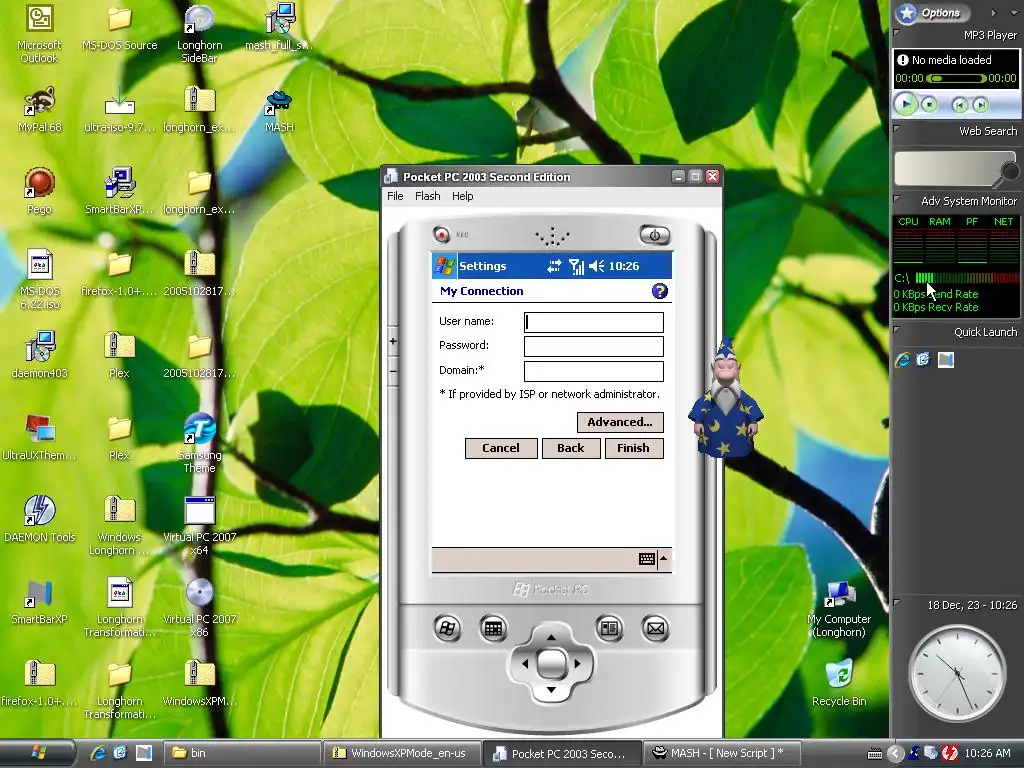
Task: Click the MP3 player progress bar
Action: [955, 78]
